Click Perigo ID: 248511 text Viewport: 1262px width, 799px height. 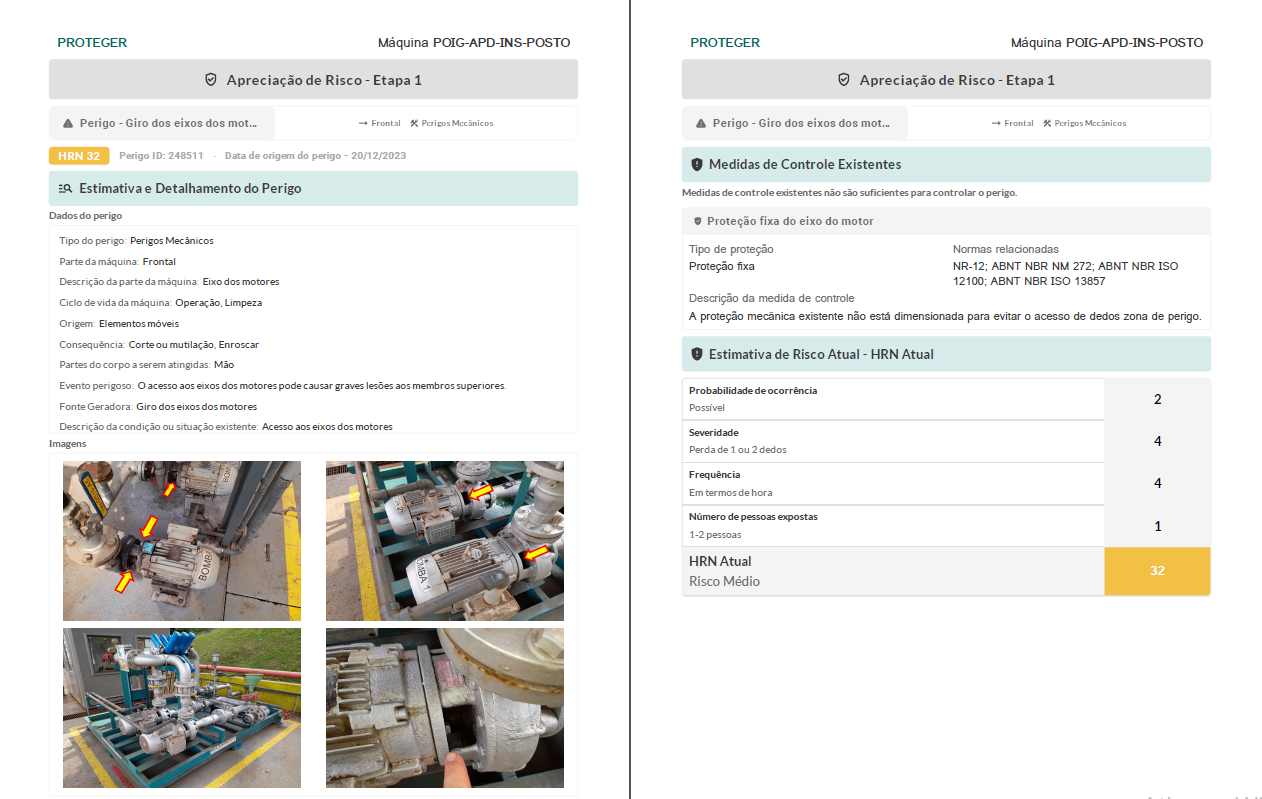click(x=161, y=156)
